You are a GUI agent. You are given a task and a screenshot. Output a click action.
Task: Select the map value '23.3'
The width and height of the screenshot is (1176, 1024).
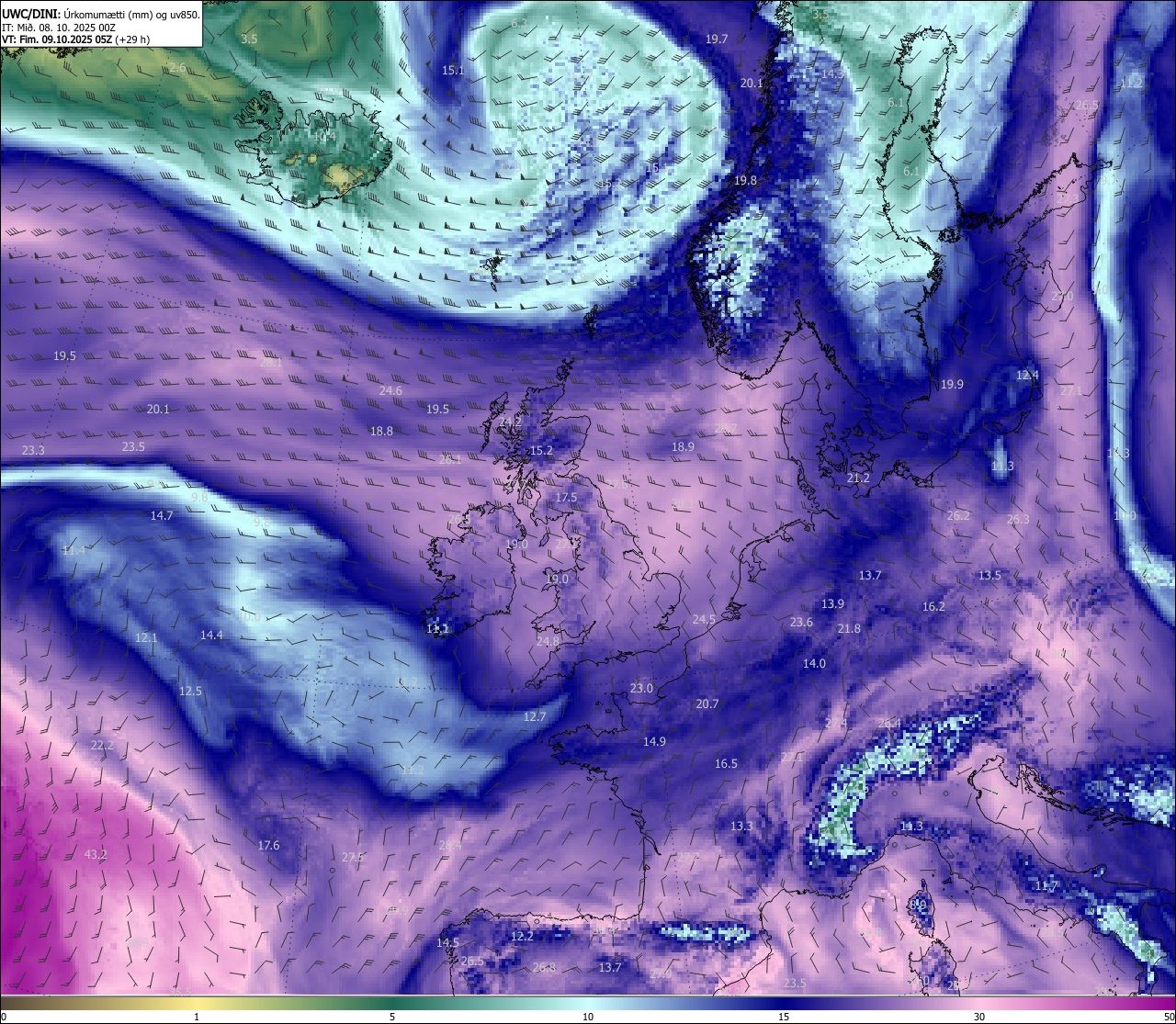[33, 450]
